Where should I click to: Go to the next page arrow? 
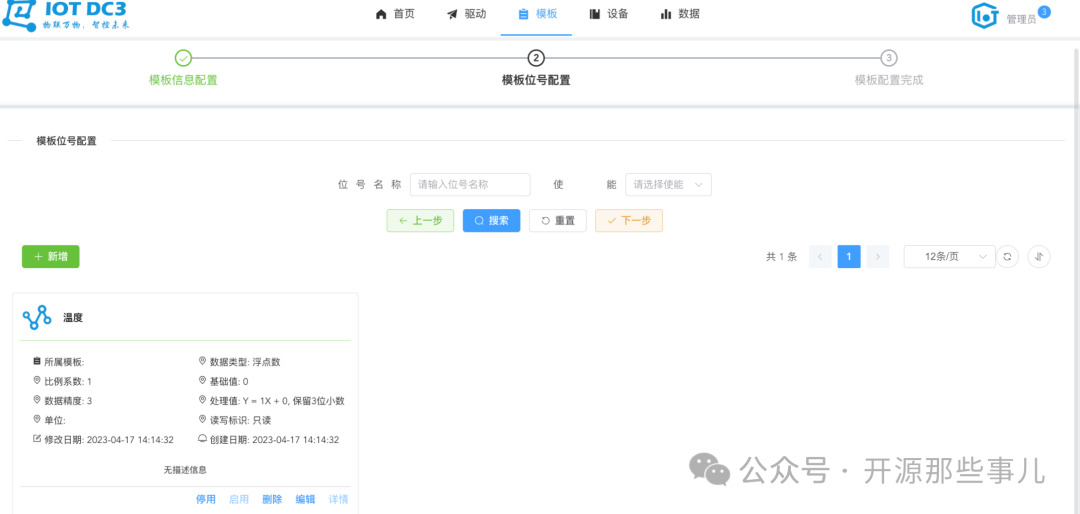pyautogui.click(x=878, y=256)
